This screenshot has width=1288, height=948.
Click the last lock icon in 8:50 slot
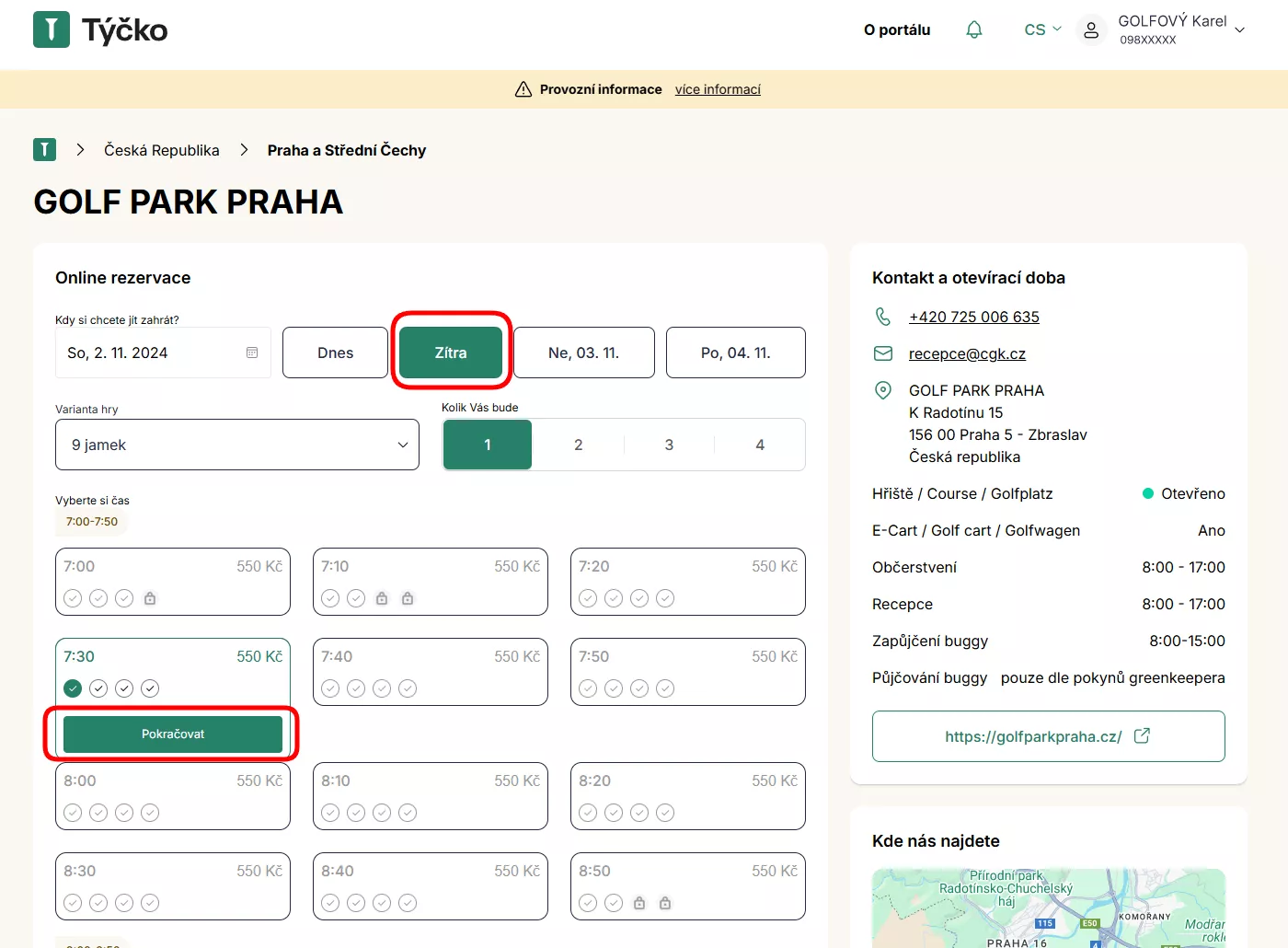click(x=665, y=903)
